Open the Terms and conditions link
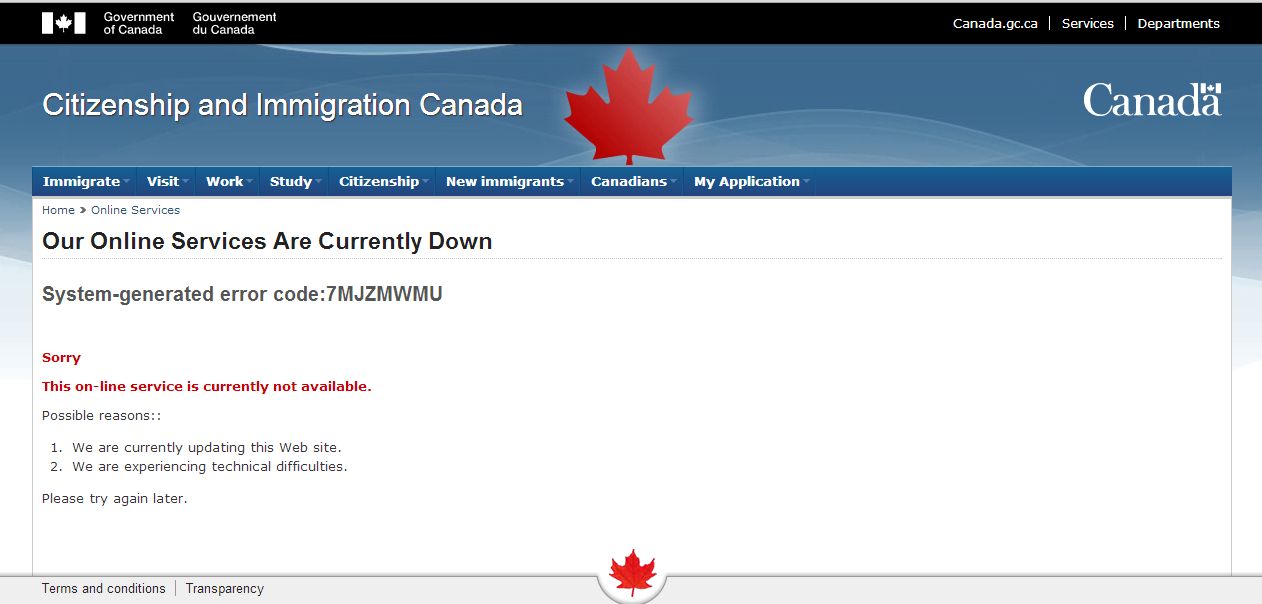The height and width of the screenshot is (604, 1262). point(103,588)
